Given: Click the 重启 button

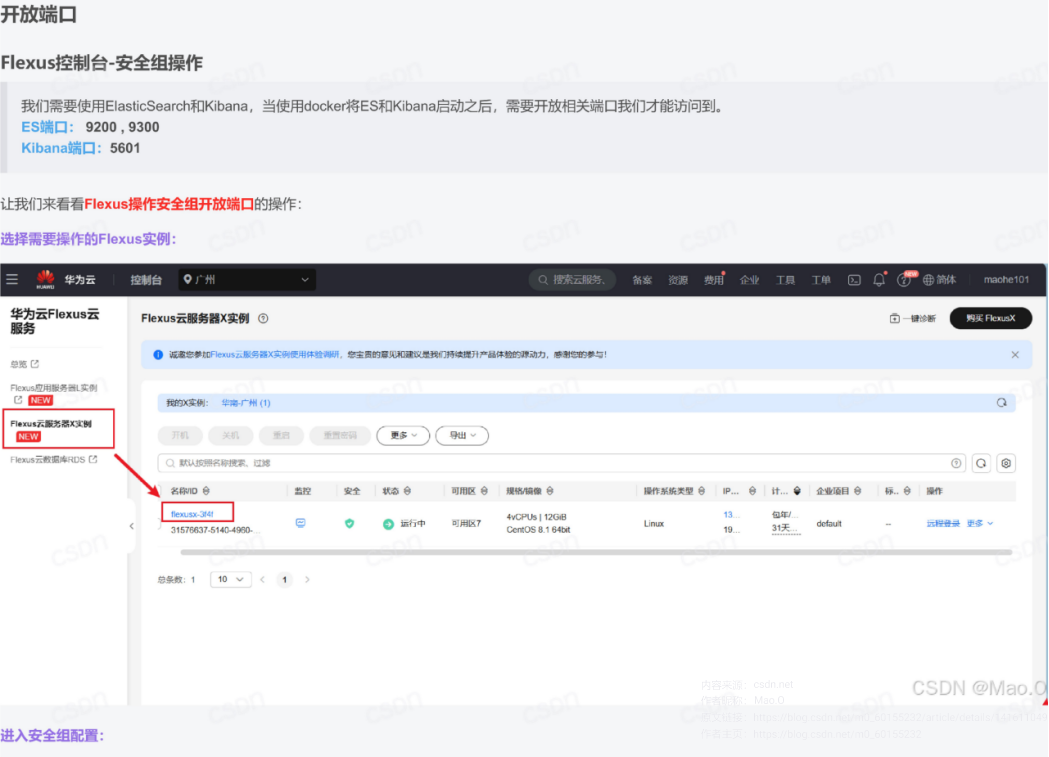Looking at the screenshot, I should [282, 435].
